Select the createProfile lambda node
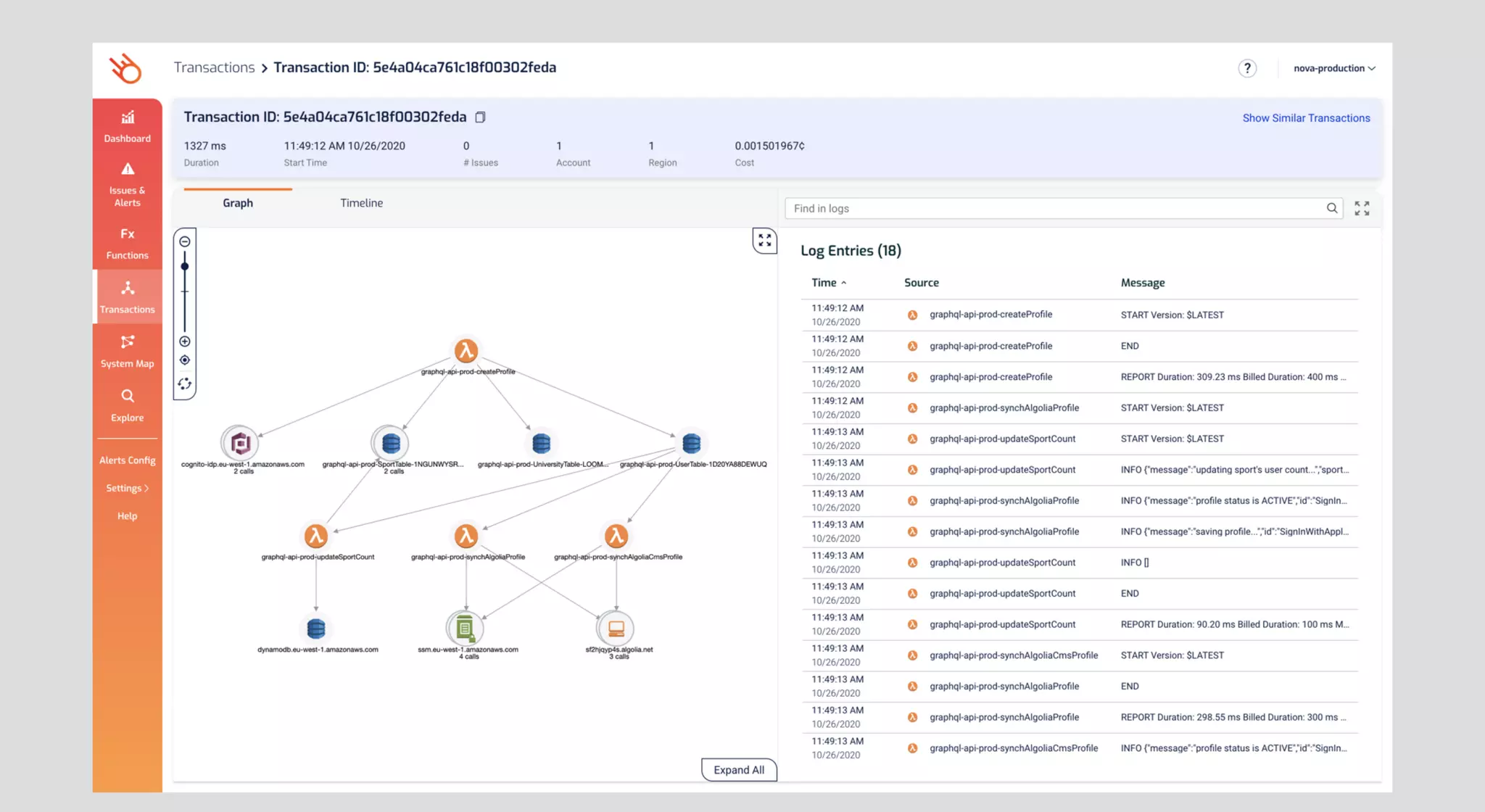Image resolution: width=1485 pixels, height=812 pixels. click(x=466, y=351)
